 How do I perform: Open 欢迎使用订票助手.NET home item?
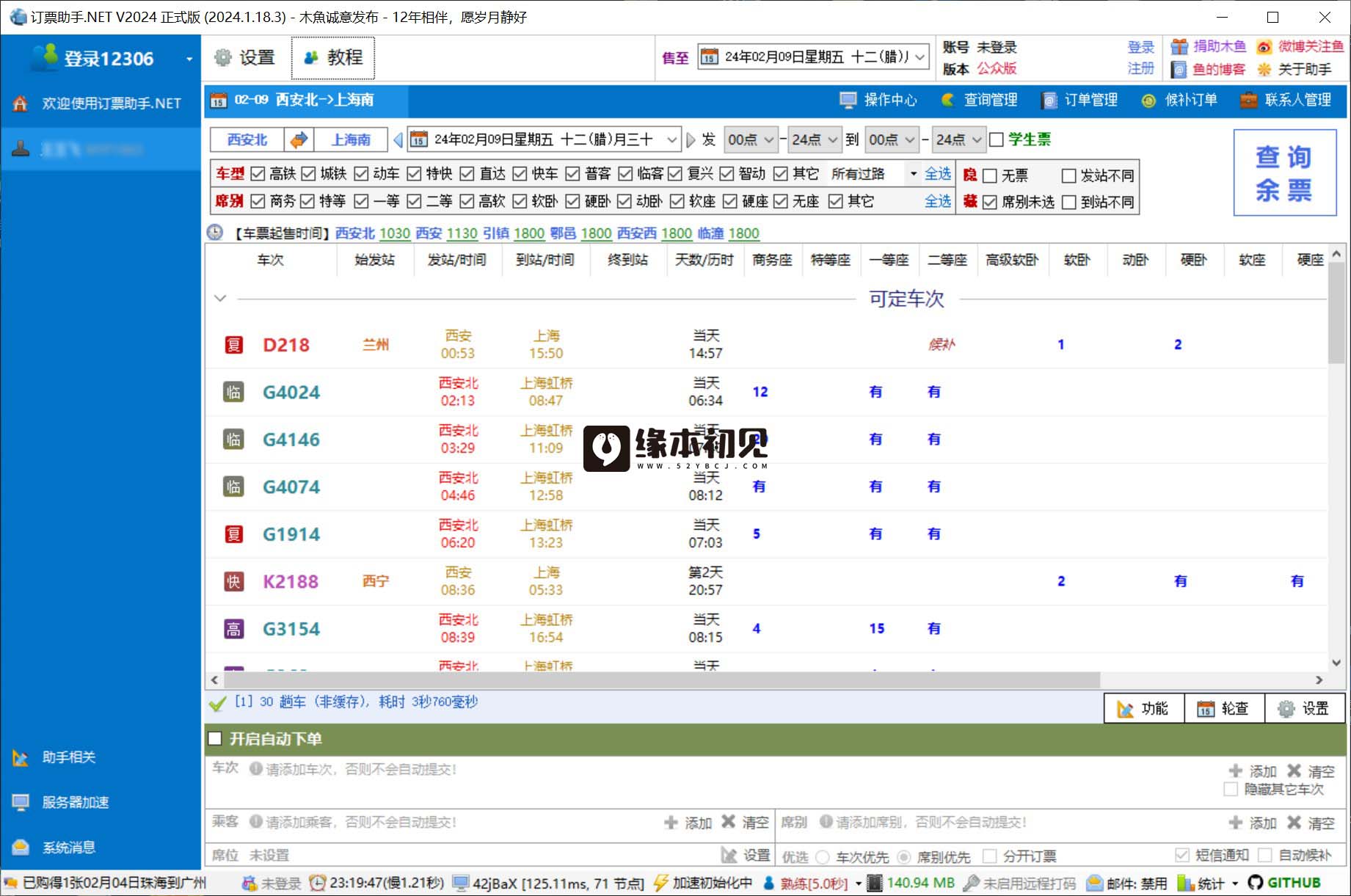[101, 103]
